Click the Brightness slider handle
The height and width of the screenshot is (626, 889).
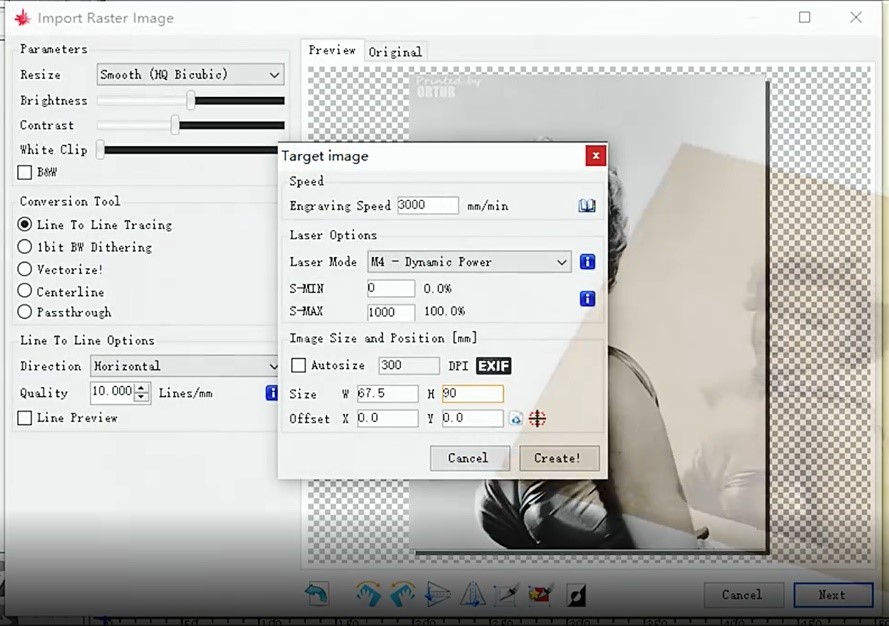(x=190, y=100)
